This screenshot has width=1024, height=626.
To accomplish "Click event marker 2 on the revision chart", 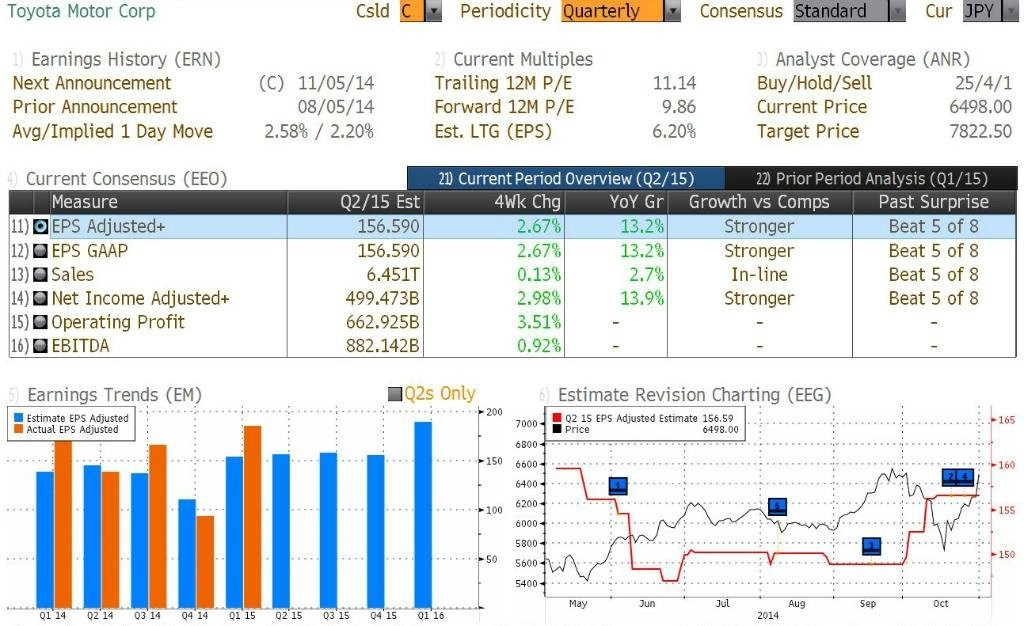I will tap(950, 477).
